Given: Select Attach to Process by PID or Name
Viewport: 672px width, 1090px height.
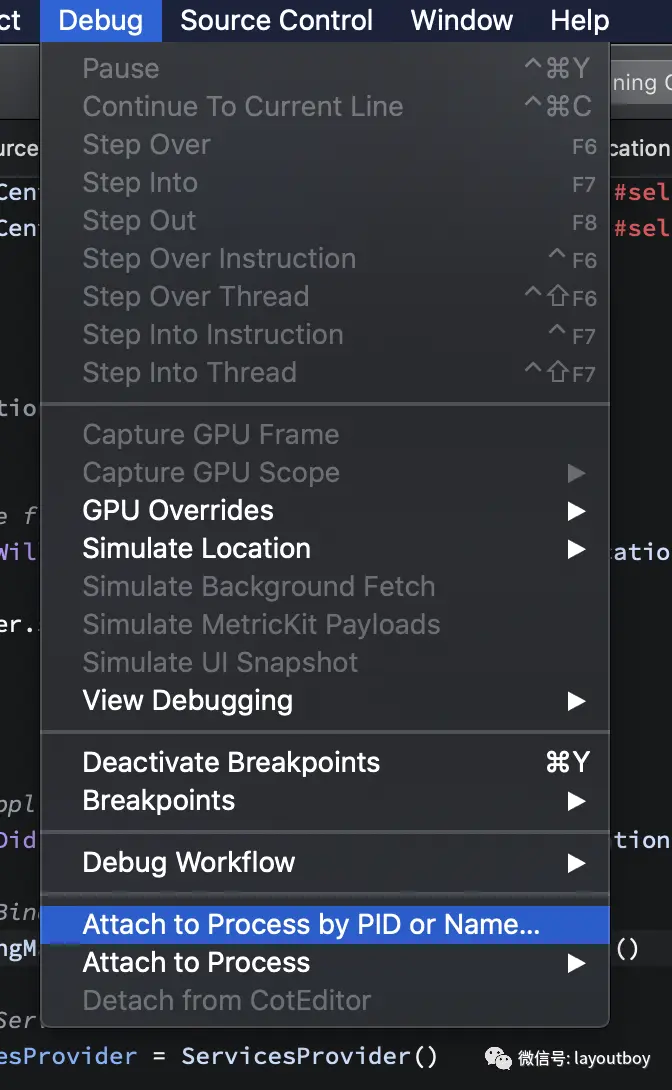Looking at the screenshot, I should click(310, 925).
